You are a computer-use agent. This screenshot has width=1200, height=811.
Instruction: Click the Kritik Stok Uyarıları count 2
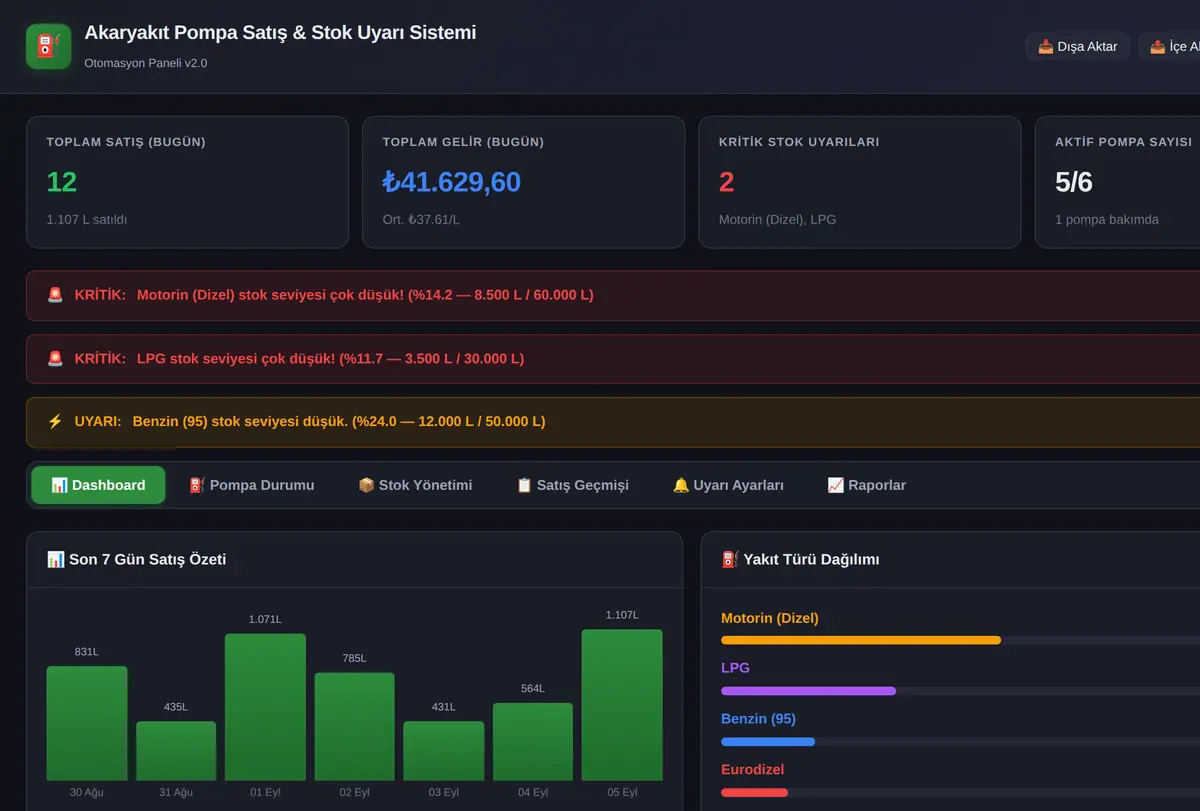pyautogui.click(x=726, y=182)
